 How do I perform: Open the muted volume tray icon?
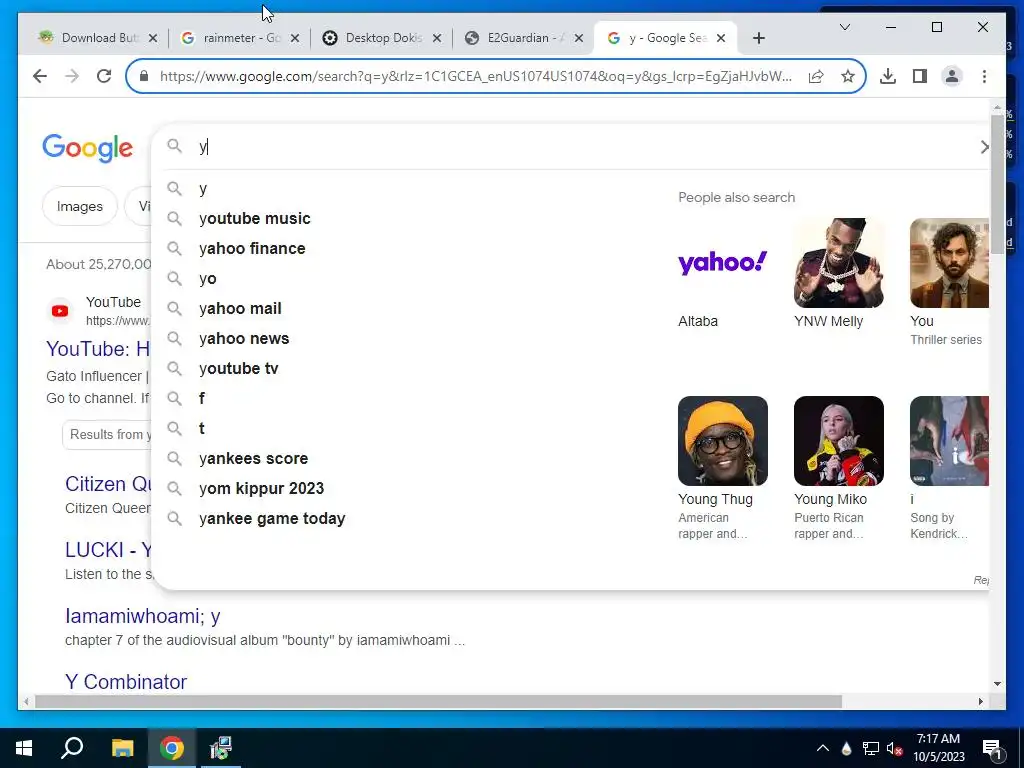(894, 748)
